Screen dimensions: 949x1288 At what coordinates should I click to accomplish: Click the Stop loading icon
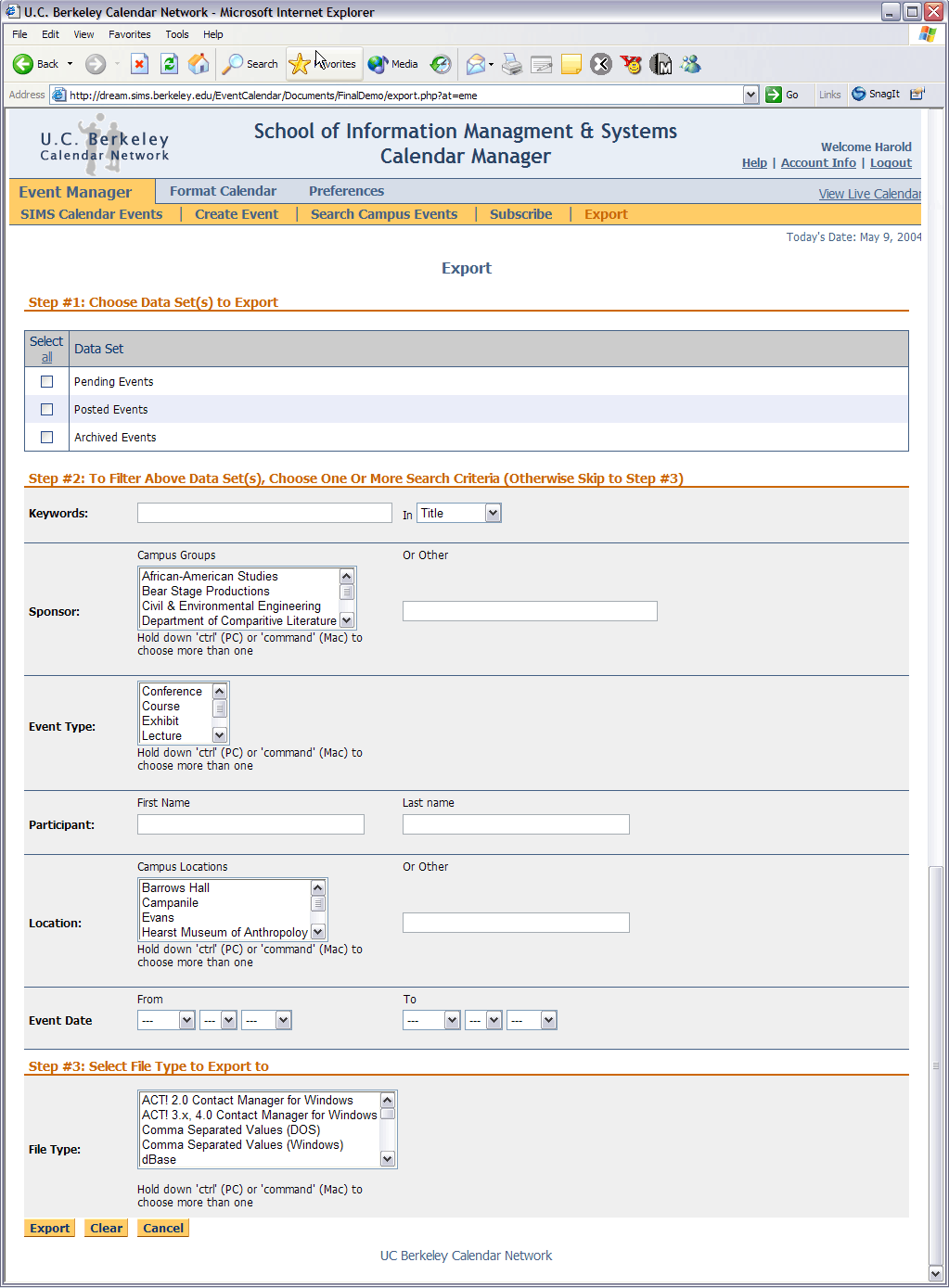pos(140,64)
